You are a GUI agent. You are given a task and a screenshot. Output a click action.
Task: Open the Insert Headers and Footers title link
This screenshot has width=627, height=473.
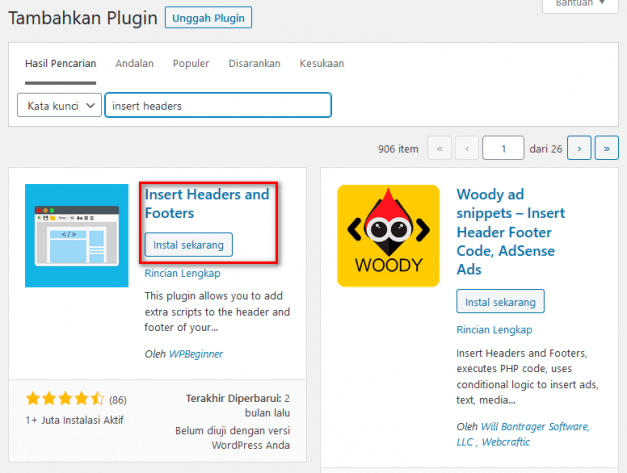207,204
